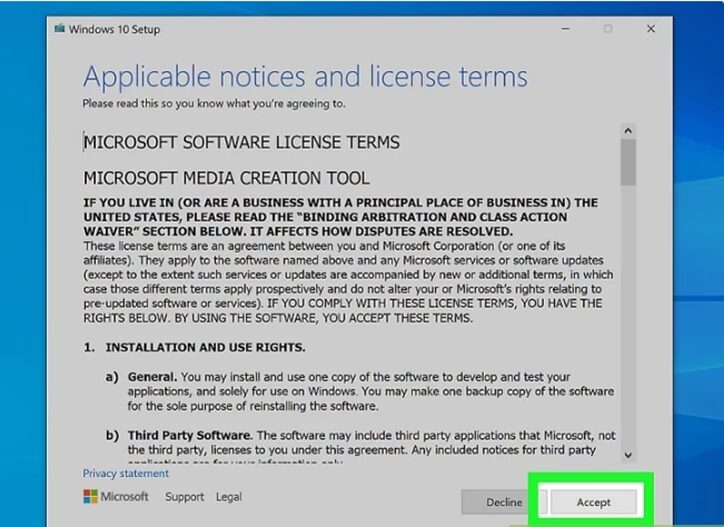Open the Support link
Image resolution: width=724 pixels, height=527 pixels.
pos(184,497)
